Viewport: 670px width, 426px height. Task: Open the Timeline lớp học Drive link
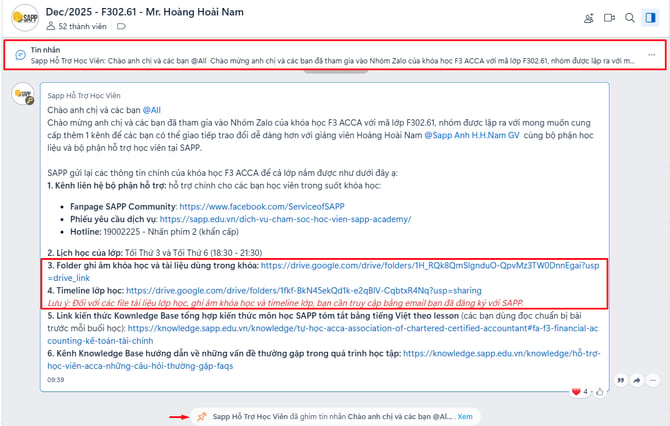click(304, 291)
